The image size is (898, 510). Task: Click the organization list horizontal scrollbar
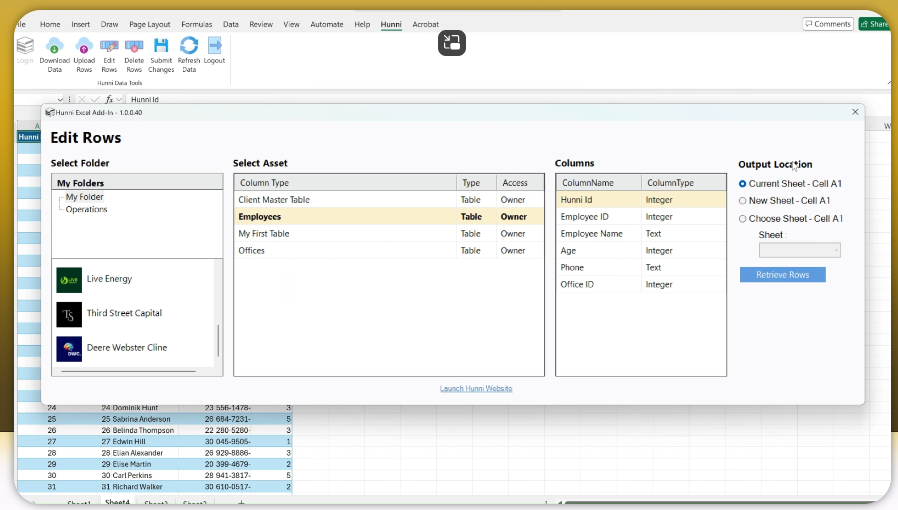128,371
